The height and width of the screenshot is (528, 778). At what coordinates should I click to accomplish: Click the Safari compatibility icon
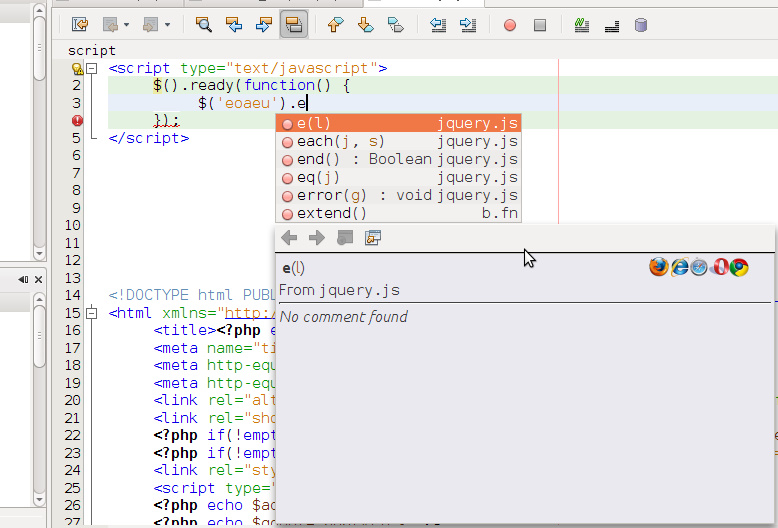point(699,267)
